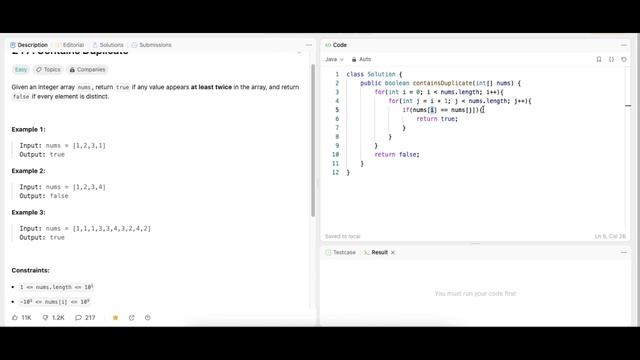Click 'return true;' code on line 6

[437, 119]
